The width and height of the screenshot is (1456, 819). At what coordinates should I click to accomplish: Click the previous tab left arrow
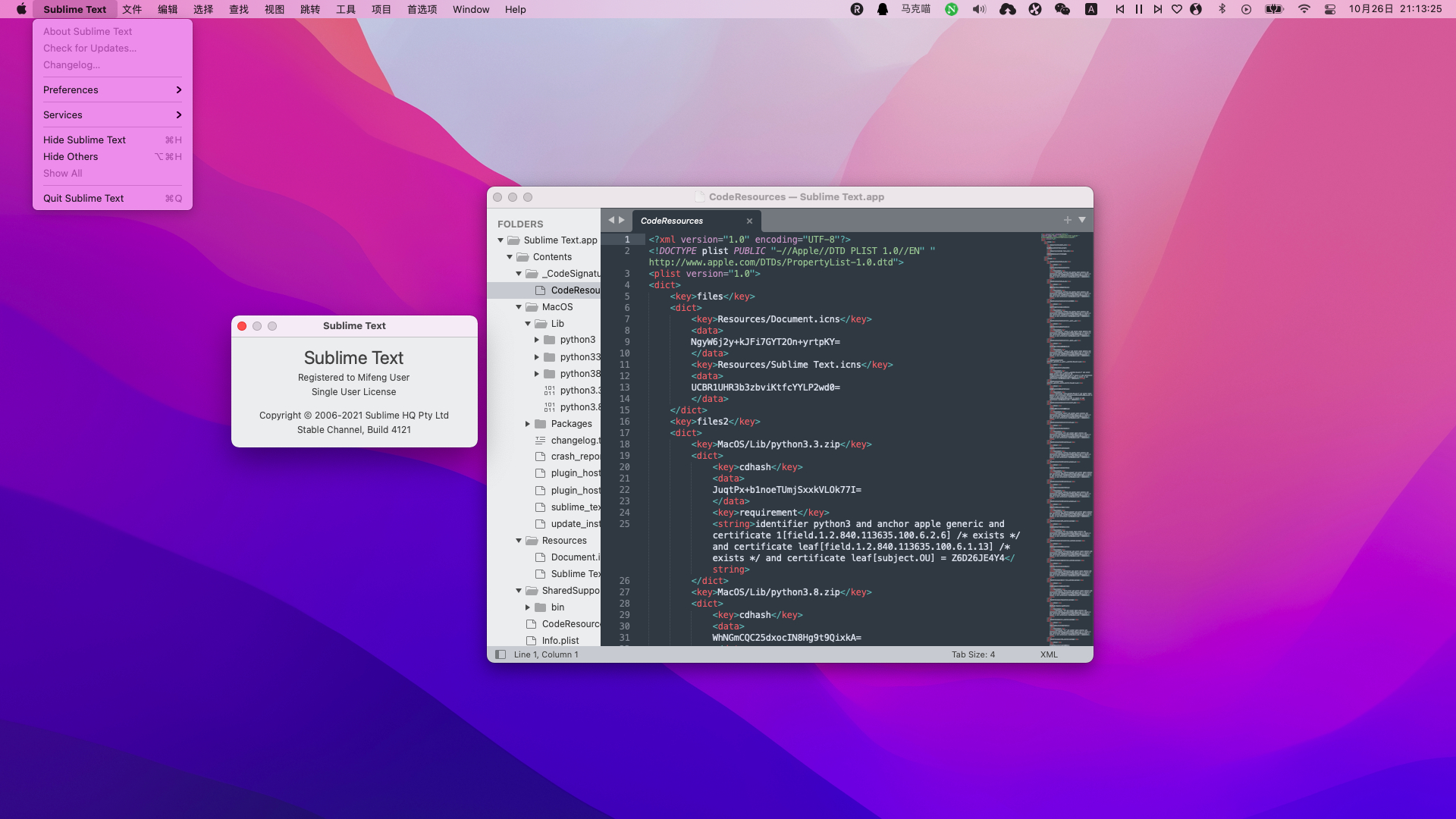611,220
